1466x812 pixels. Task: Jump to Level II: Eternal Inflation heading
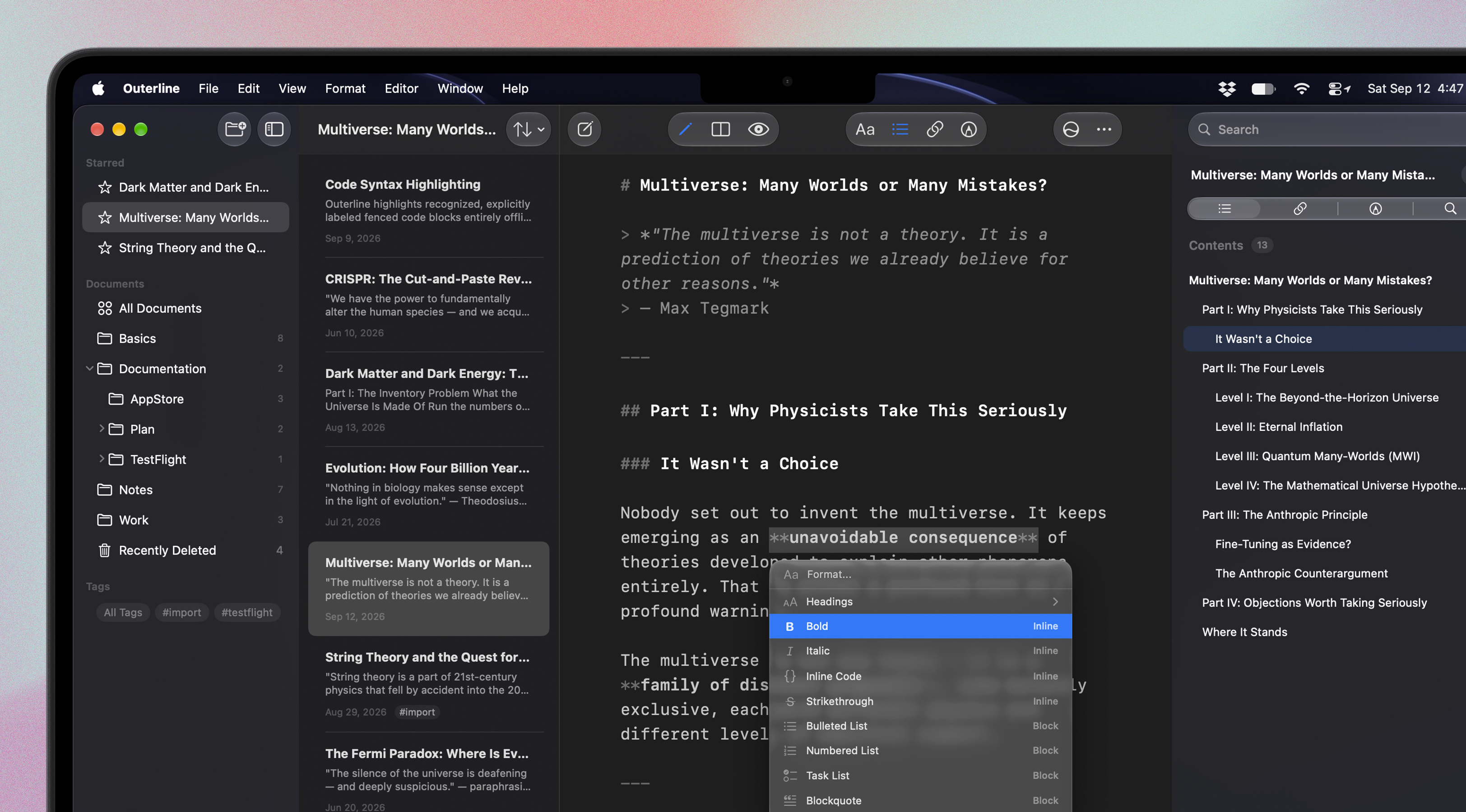[1278, 426]
